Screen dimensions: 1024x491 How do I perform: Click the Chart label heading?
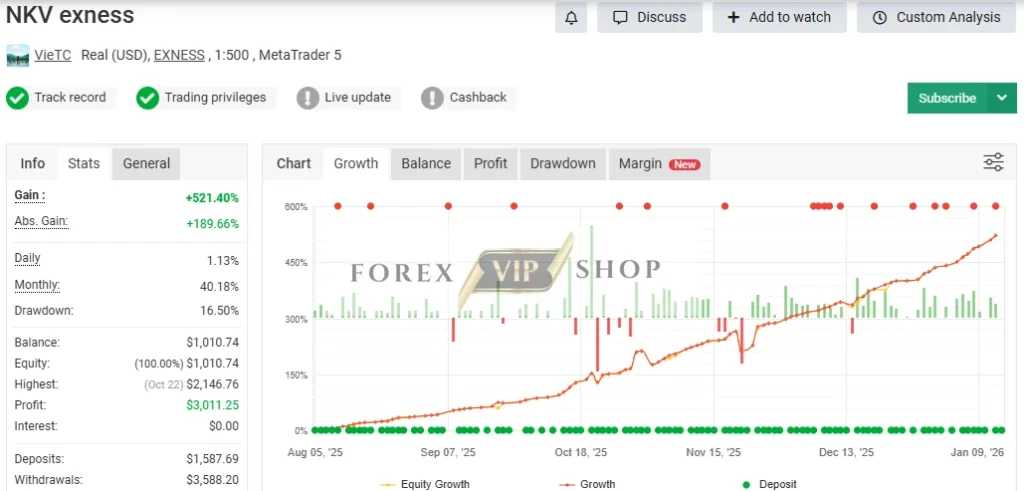click(x=294, y=163)
